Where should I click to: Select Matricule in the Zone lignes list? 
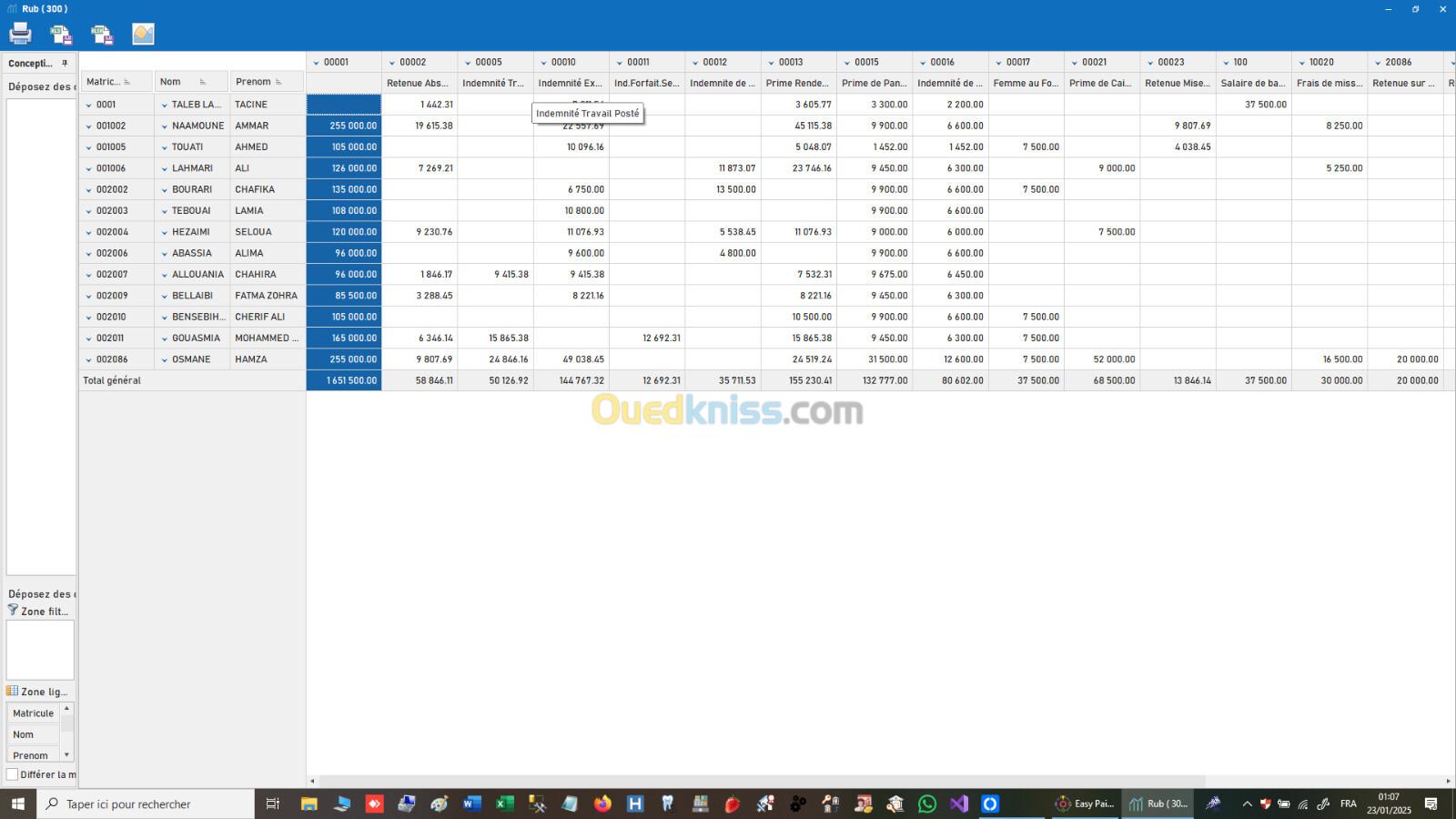(33, 713)
